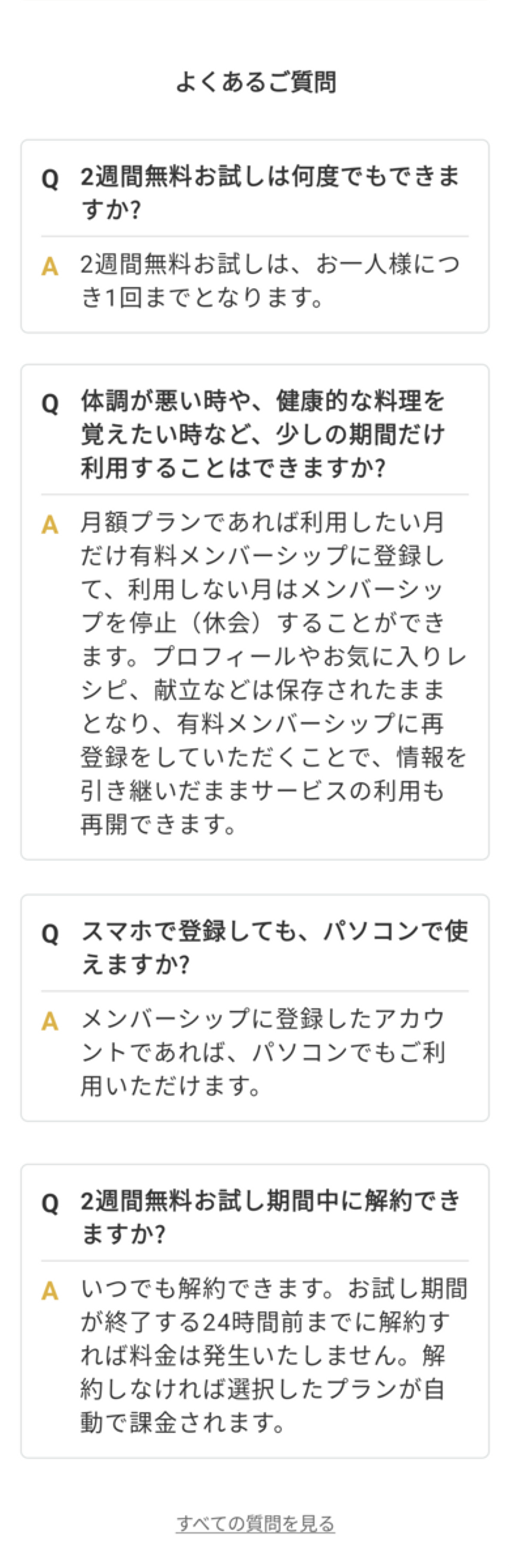The width and height of the screenshot is (511, 1568).
Task: Click the divider line inside the first FAQ card
Action: point(255,236)
